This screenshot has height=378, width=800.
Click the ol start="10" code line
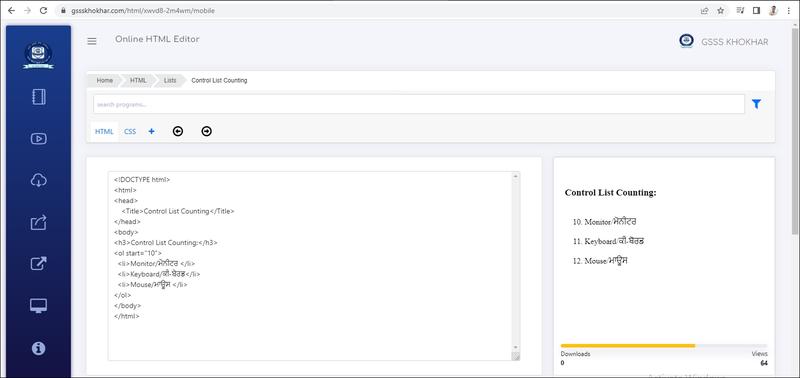[138, 253]
